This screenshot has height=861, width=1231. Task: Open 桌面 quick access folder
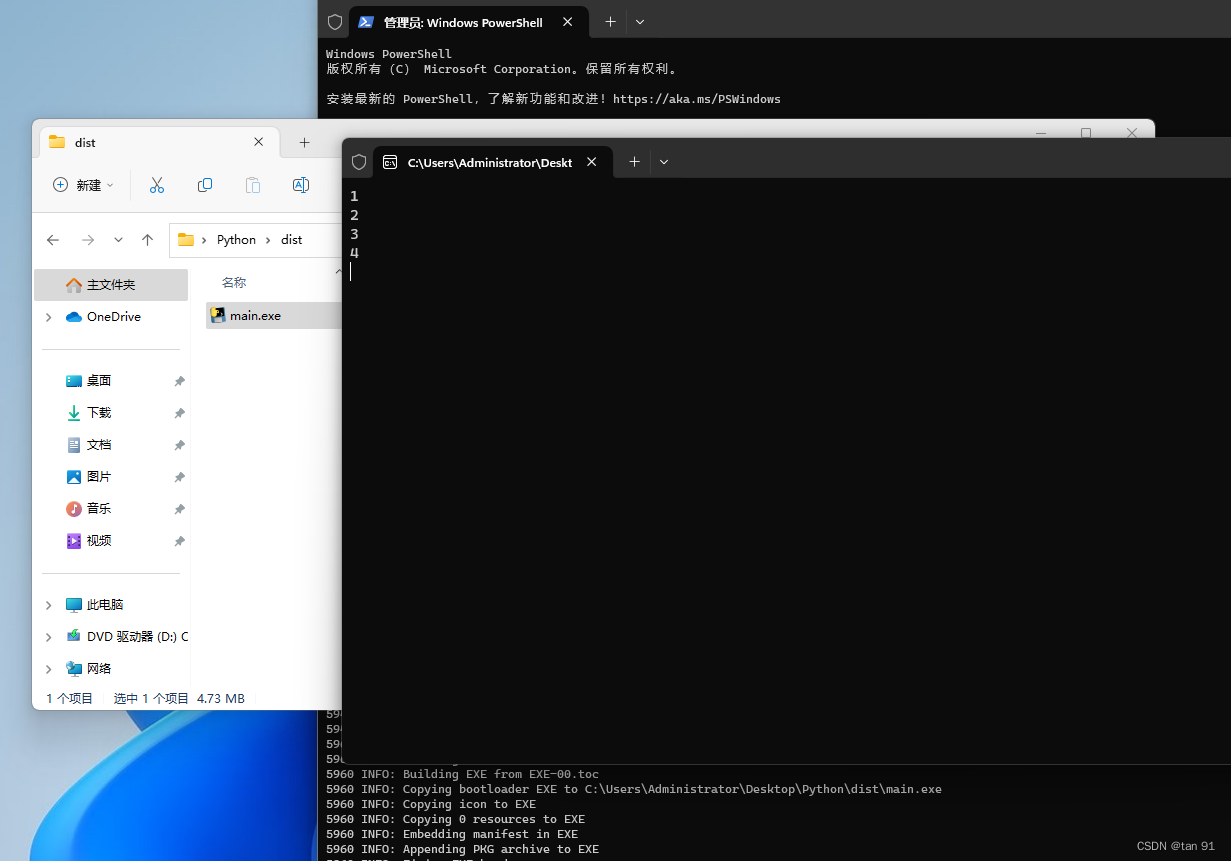pos(99,381)
